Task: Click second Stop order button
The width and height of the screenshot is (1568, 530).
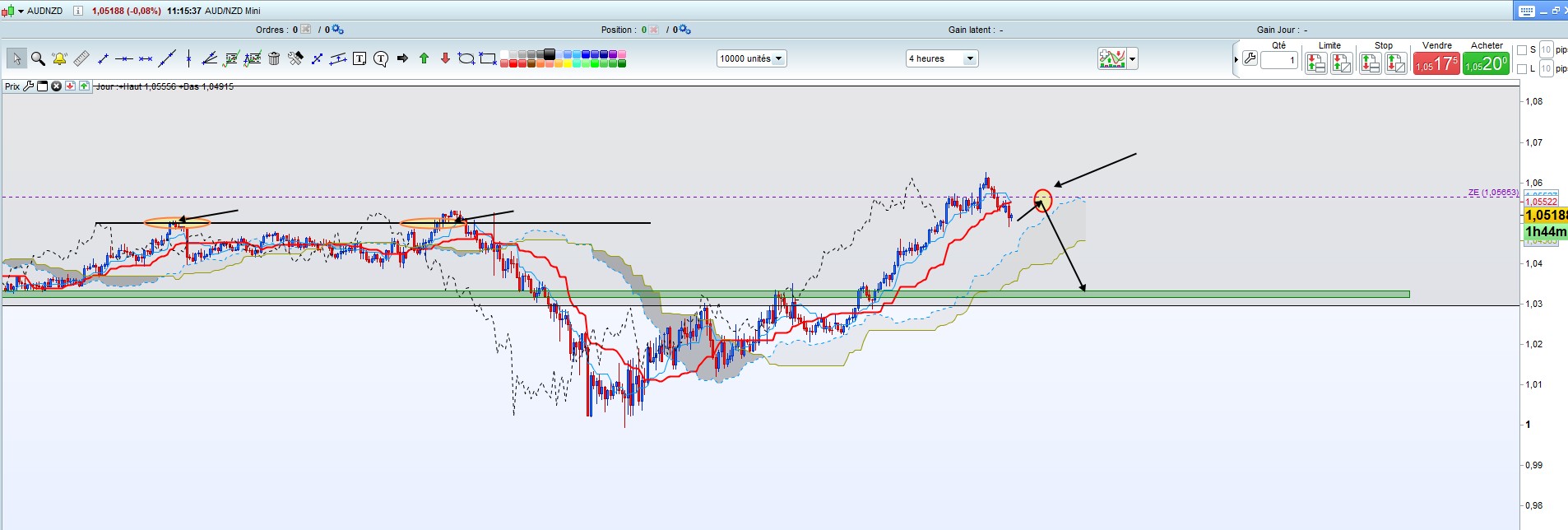Action: (x=1396, y=63)
